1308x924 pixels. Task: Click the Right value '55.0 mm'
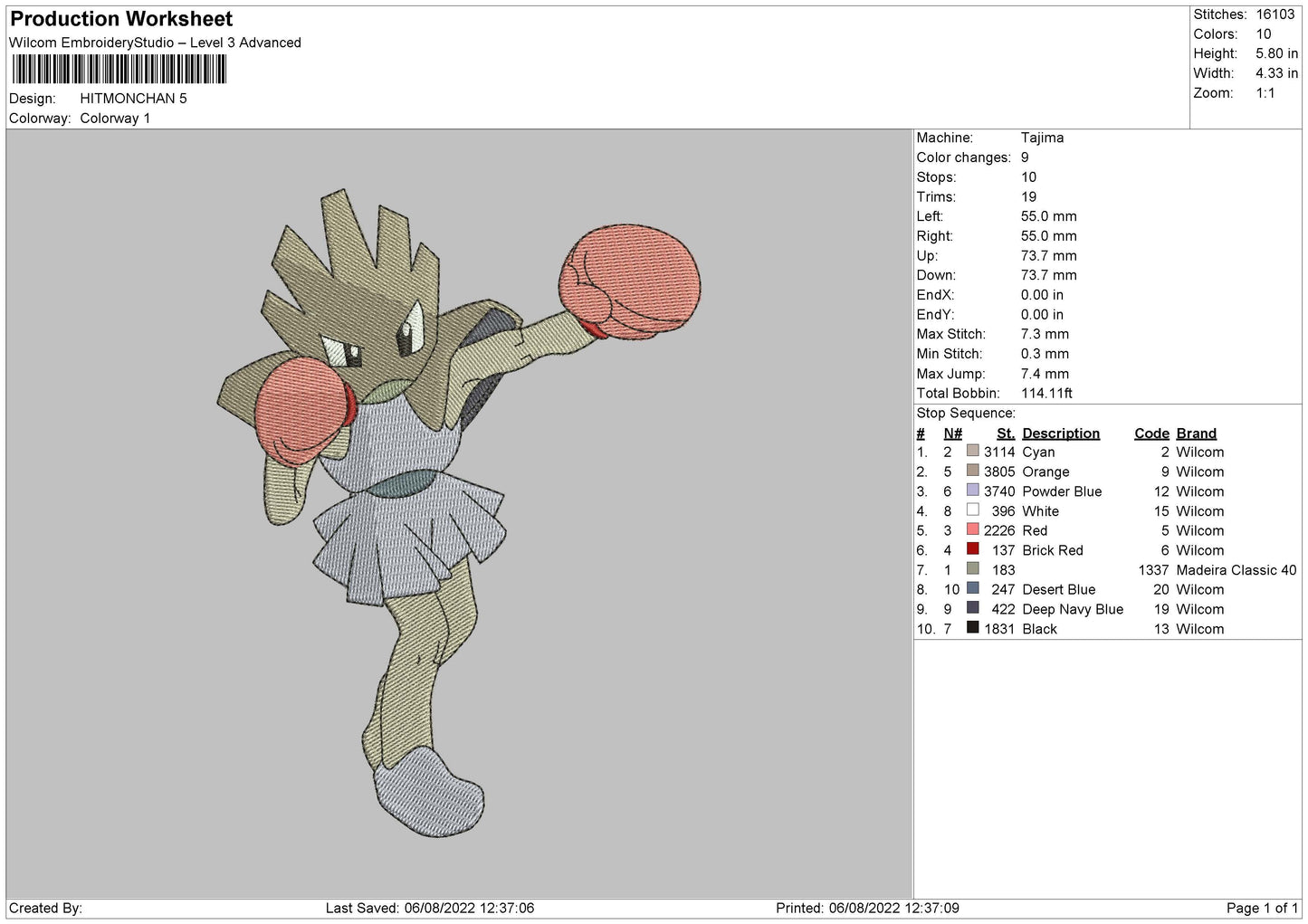1048,236
